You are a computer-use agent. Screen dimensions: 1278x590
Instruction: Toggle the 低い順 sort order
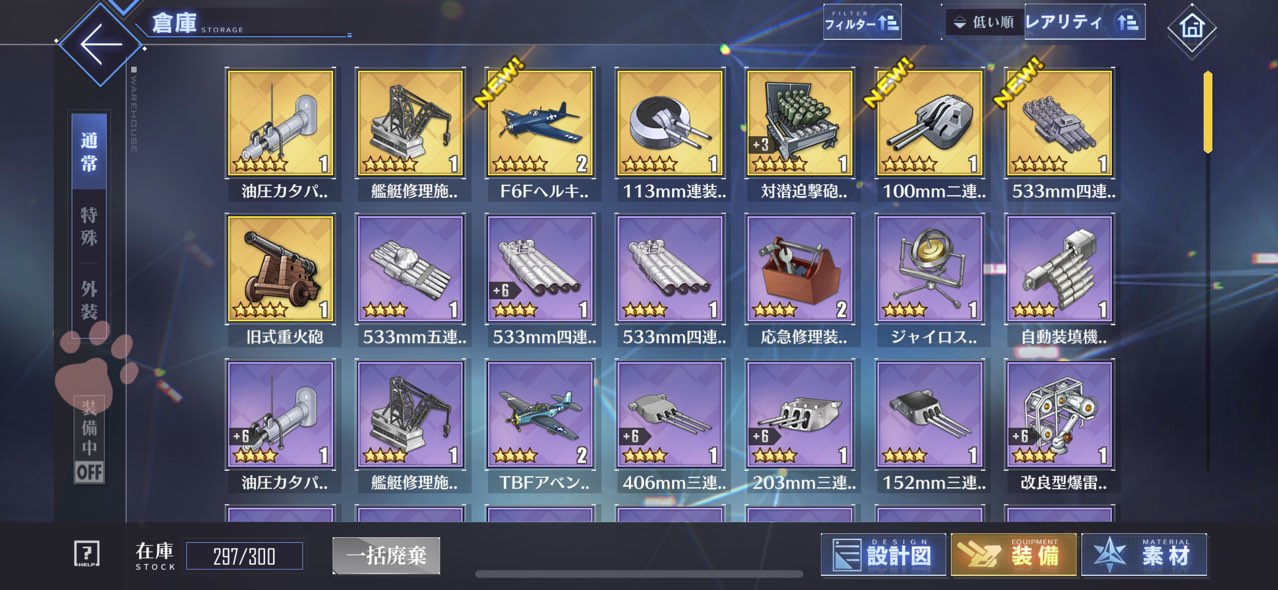[x=984, y=22]
